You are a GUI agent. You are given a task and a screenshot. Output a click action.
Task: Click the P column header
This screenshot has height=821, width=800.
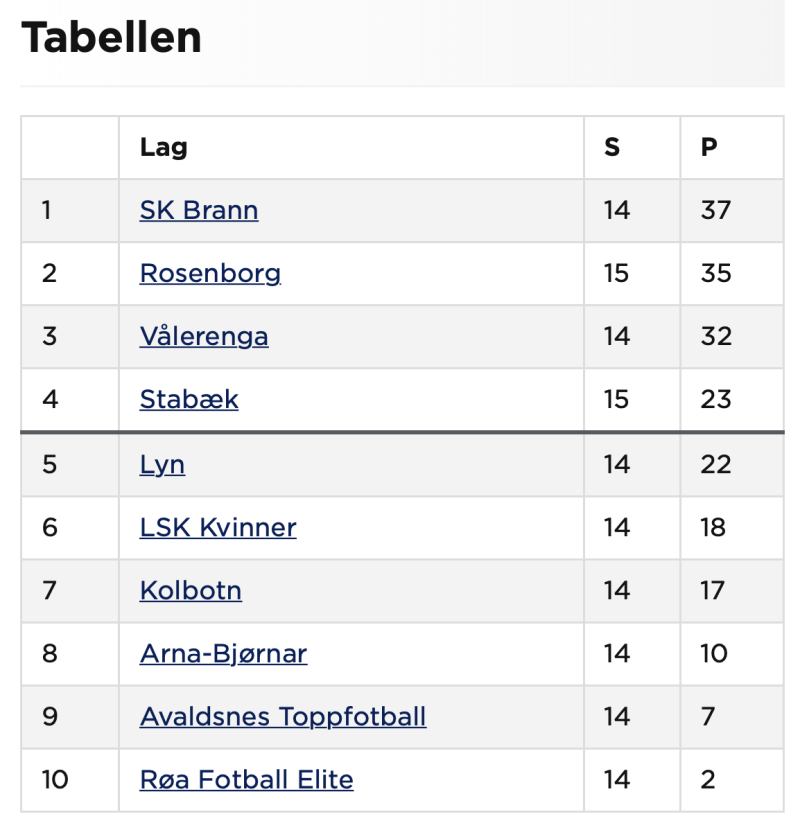709,148
